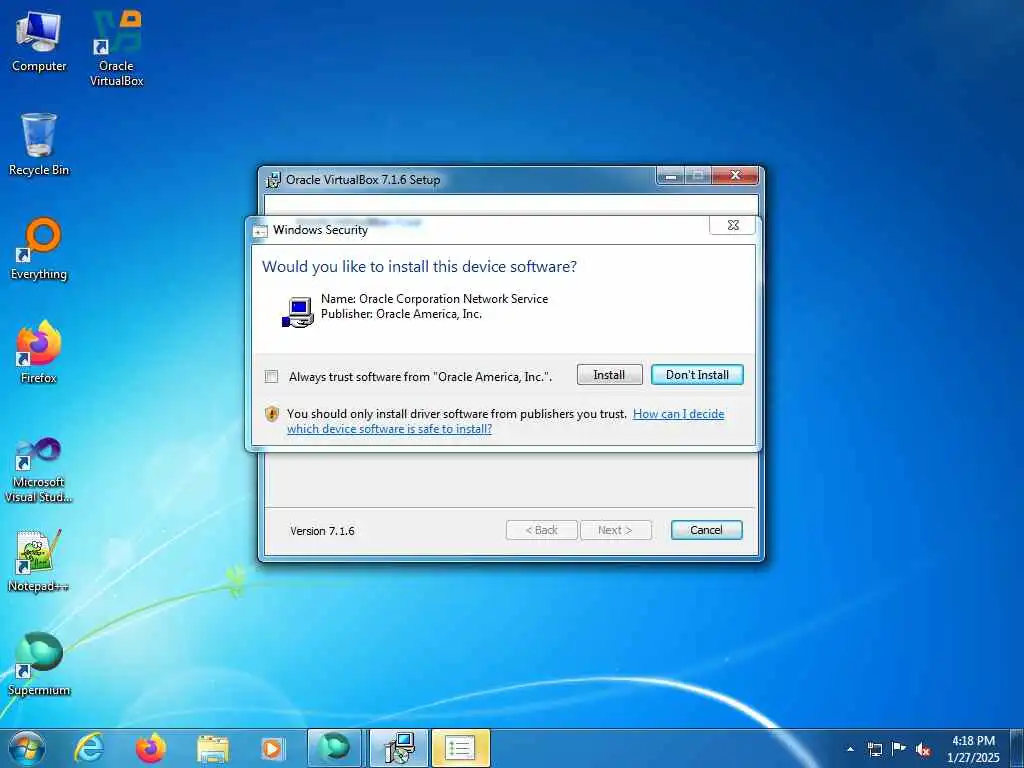This screenshot has height=768, width=1024.
Task: Click the Windows Security title bar icon
Action: (260, 231)
